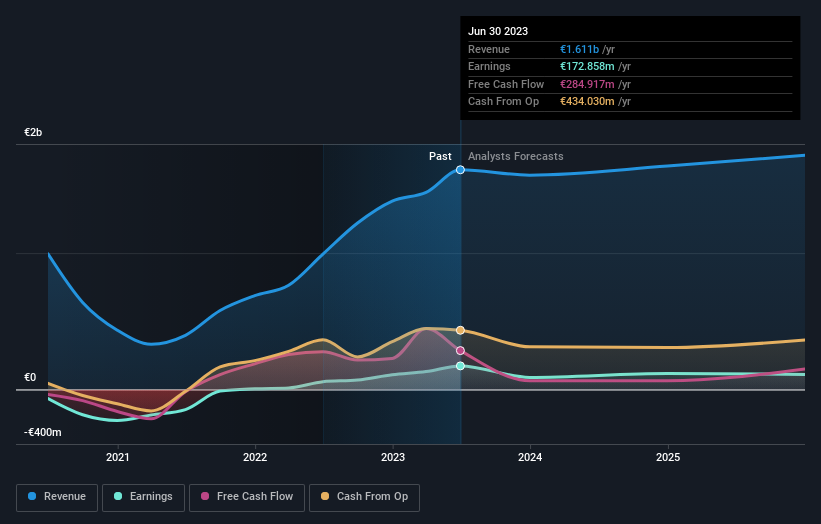Click the Free Cash Flow label in tooltip

(x=506, y=84)
